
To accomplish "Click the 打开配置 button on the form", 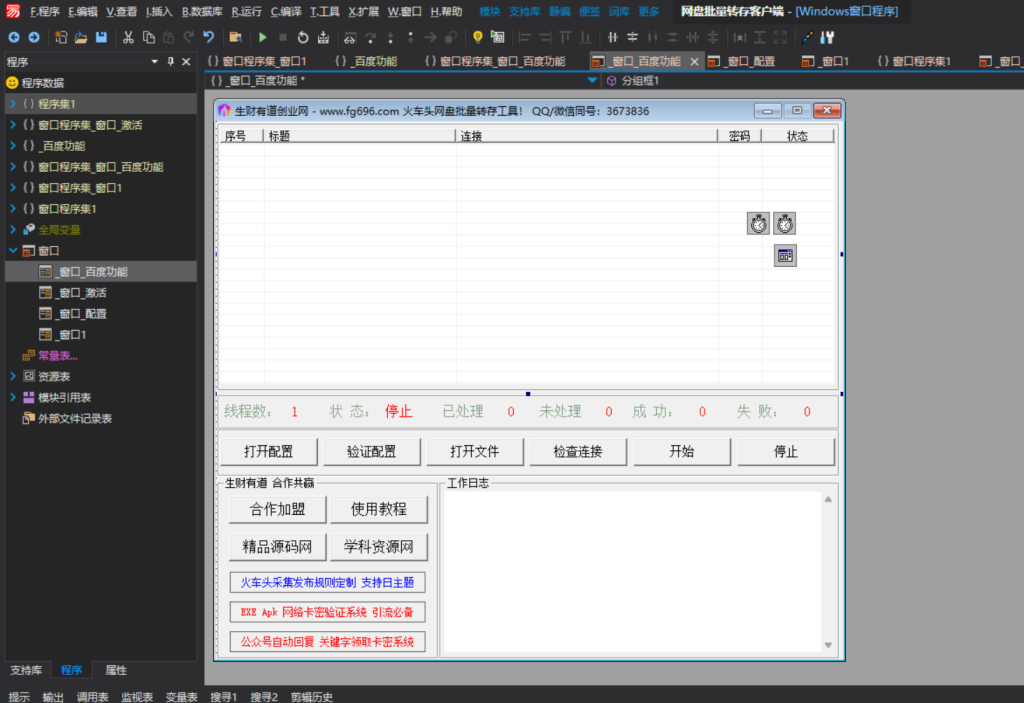I will coord(269,451).
